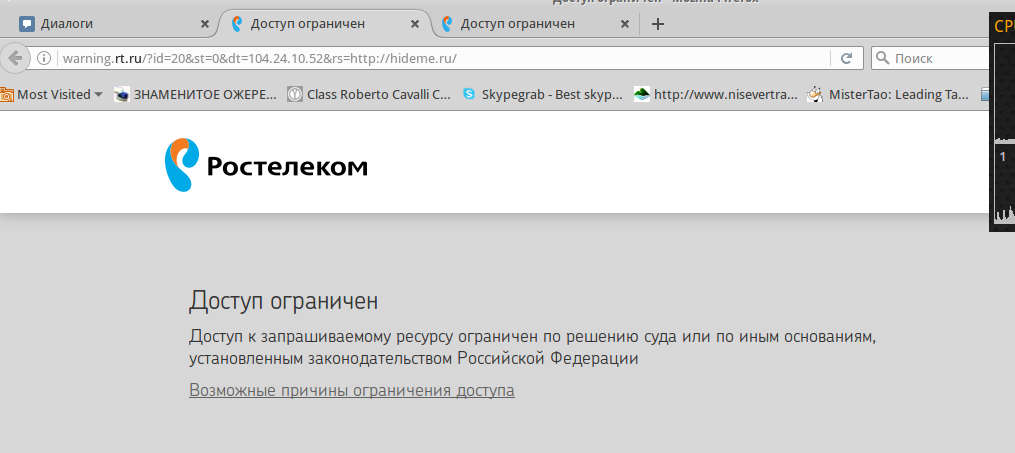Reload the current page
The image size is (1015, 453).
pyautogui.click(x=846, y=58)
